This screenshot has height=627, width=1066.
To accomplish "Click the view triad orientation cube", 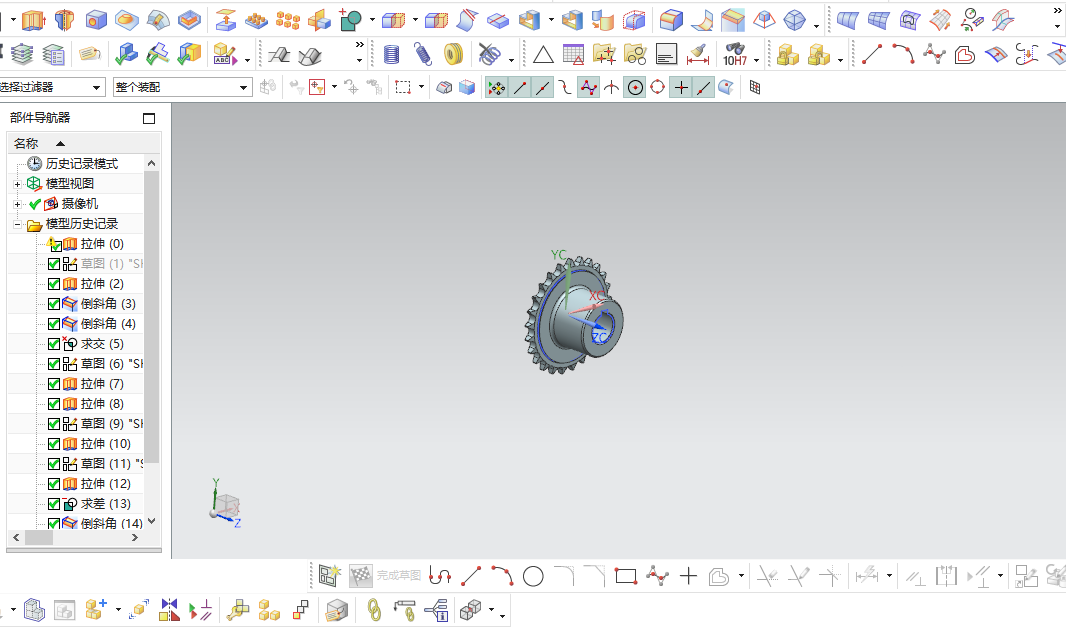I will 224,505.
